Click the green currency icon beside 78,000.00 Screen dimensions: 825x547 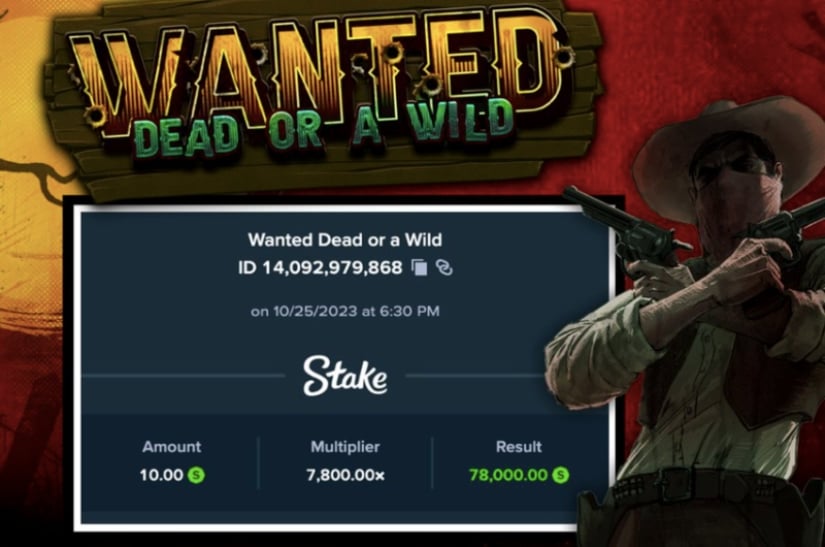point(561,475)
